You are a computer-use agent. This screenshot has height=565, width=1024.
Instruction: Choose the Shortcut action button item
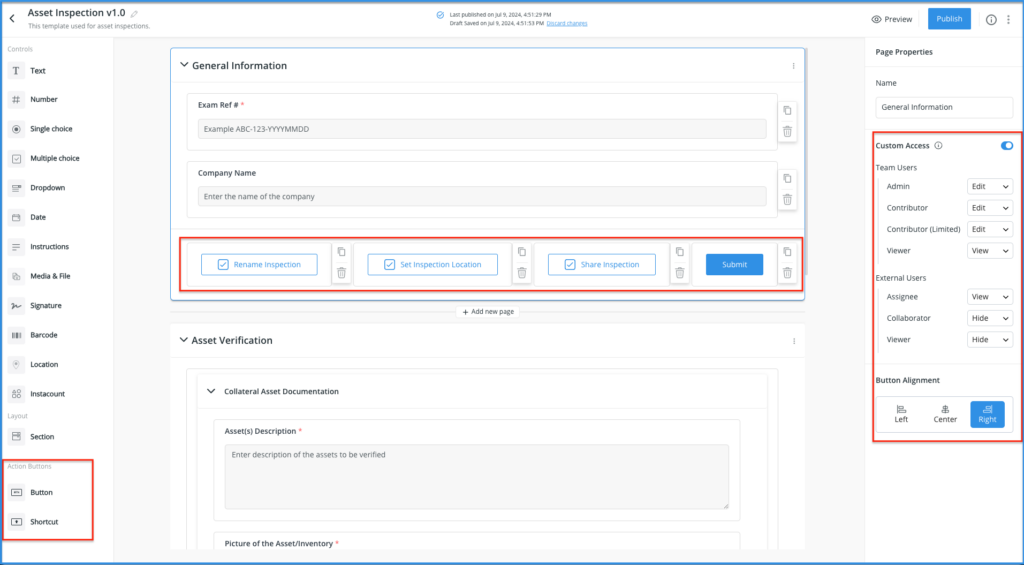click(43, 522)
